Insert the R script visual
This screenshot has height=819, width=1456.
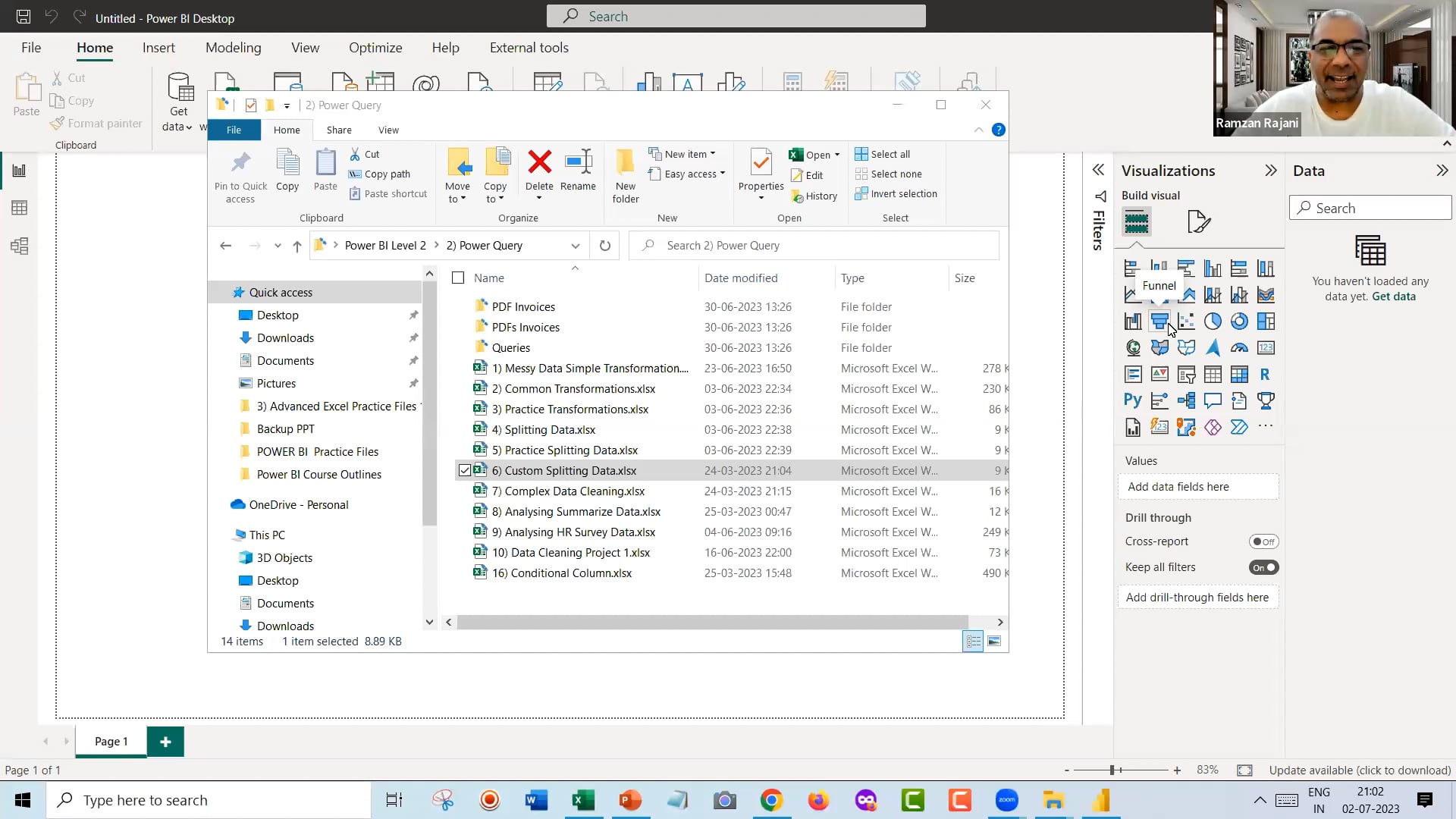tap(1265, 375)
